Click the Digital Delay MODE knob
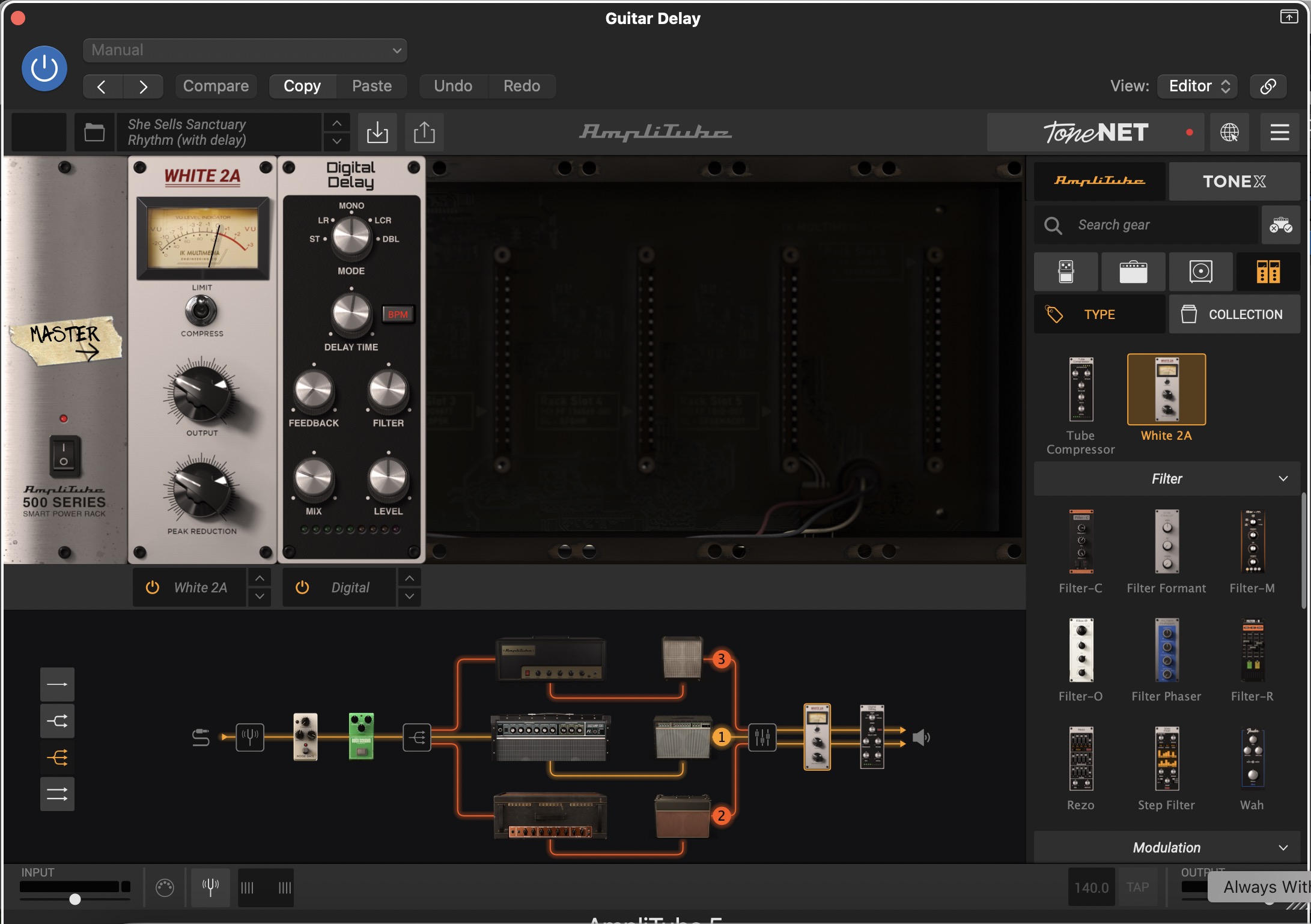Screen dimensions: 1311x924 pyautogui.click(x=351, y=237)
